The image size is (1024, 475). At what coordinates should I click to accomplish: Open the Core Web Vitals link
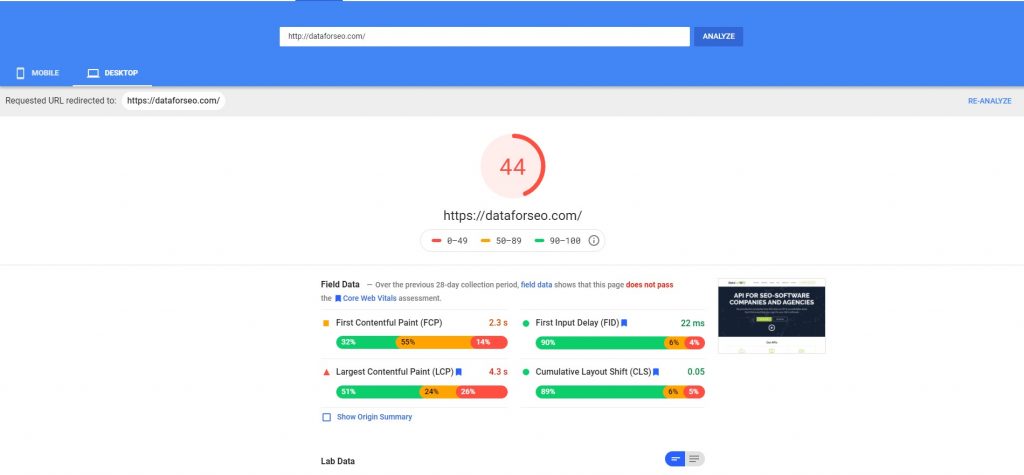coord(370,298)
